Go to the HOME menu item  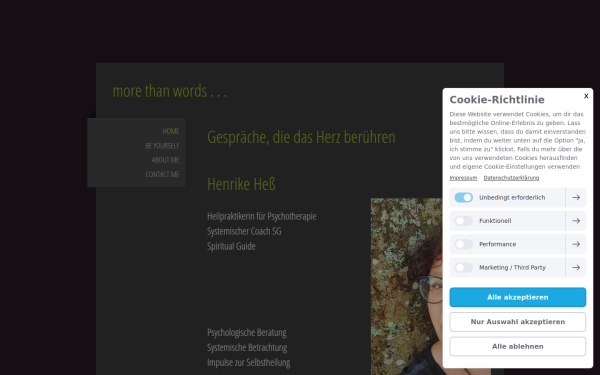pos(171,131)
